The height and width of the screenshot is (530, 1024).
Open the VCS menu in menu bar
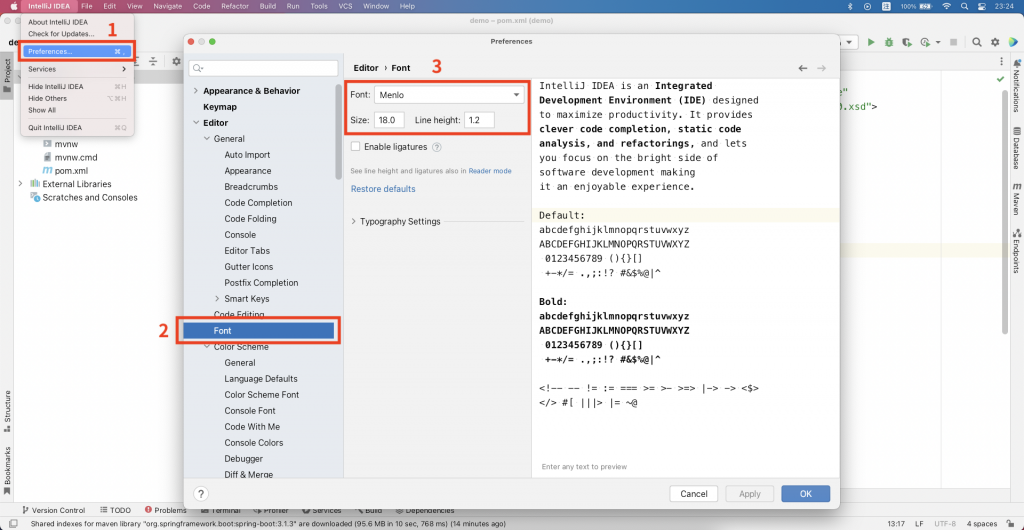click(x=345, y=6)
